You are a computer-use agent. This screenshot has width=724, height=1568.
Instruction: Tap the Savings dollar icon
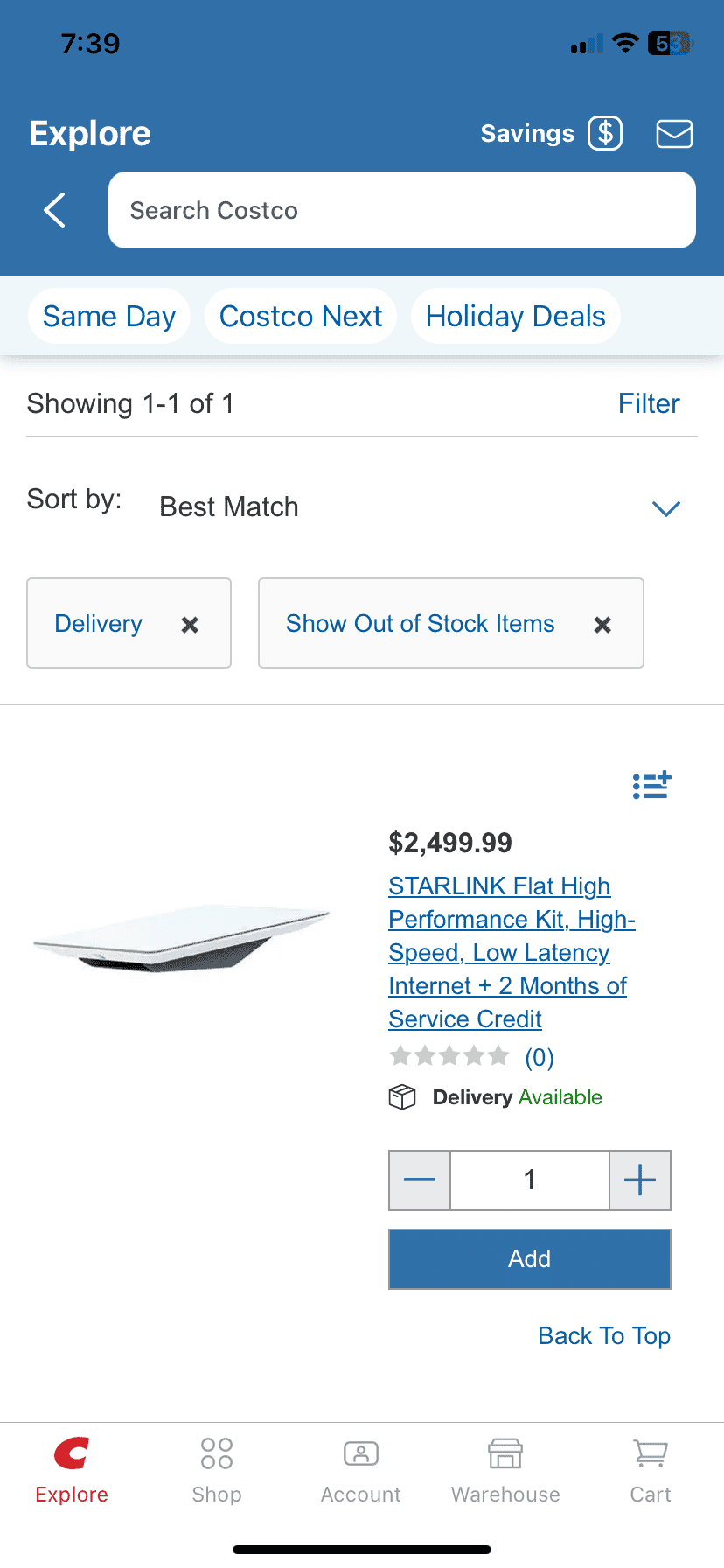(x=605, y=133)
